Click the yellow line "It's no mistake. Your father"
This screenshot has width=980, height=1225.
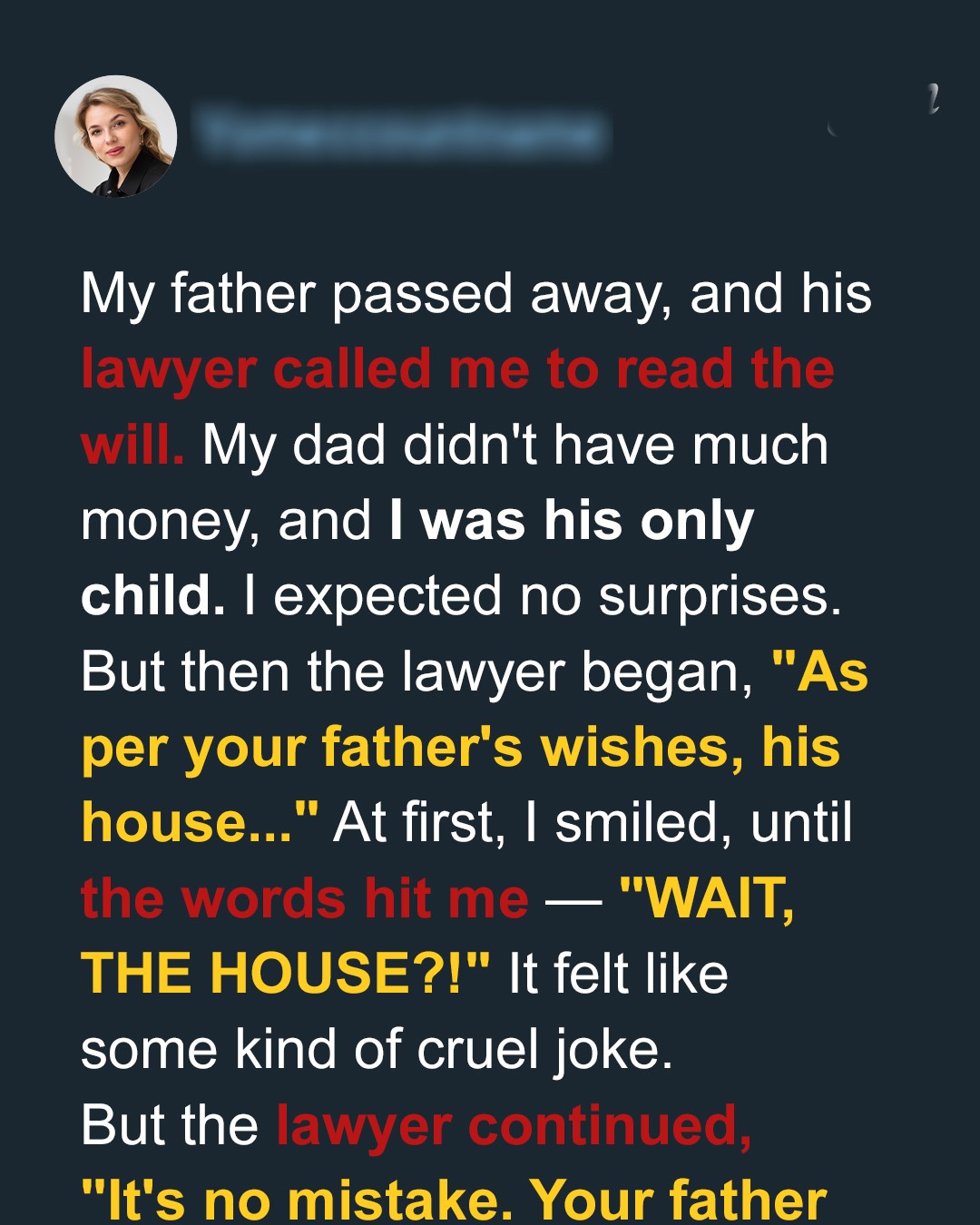point(454,1200)
